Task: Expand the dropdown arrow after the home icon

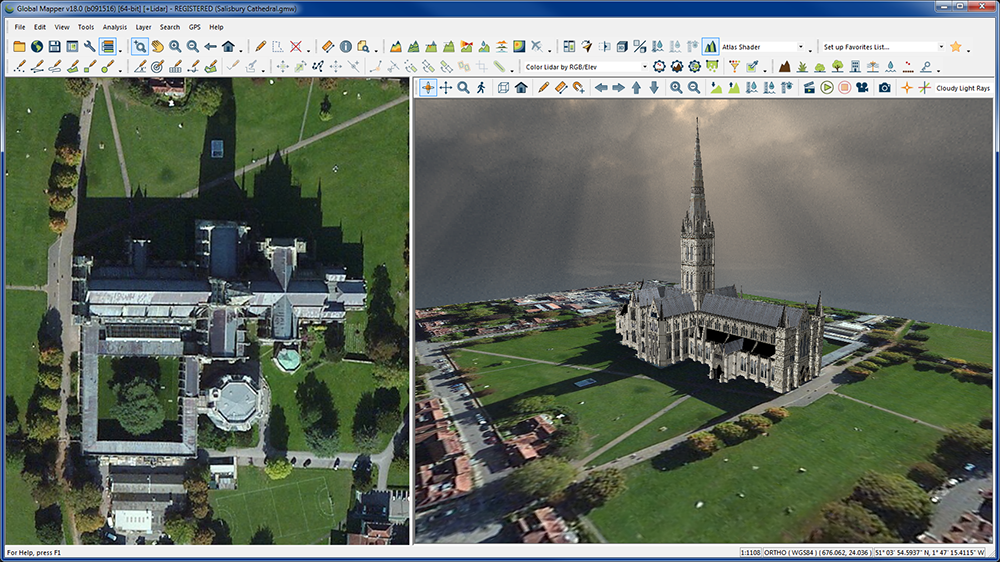Action: [241, 50]
